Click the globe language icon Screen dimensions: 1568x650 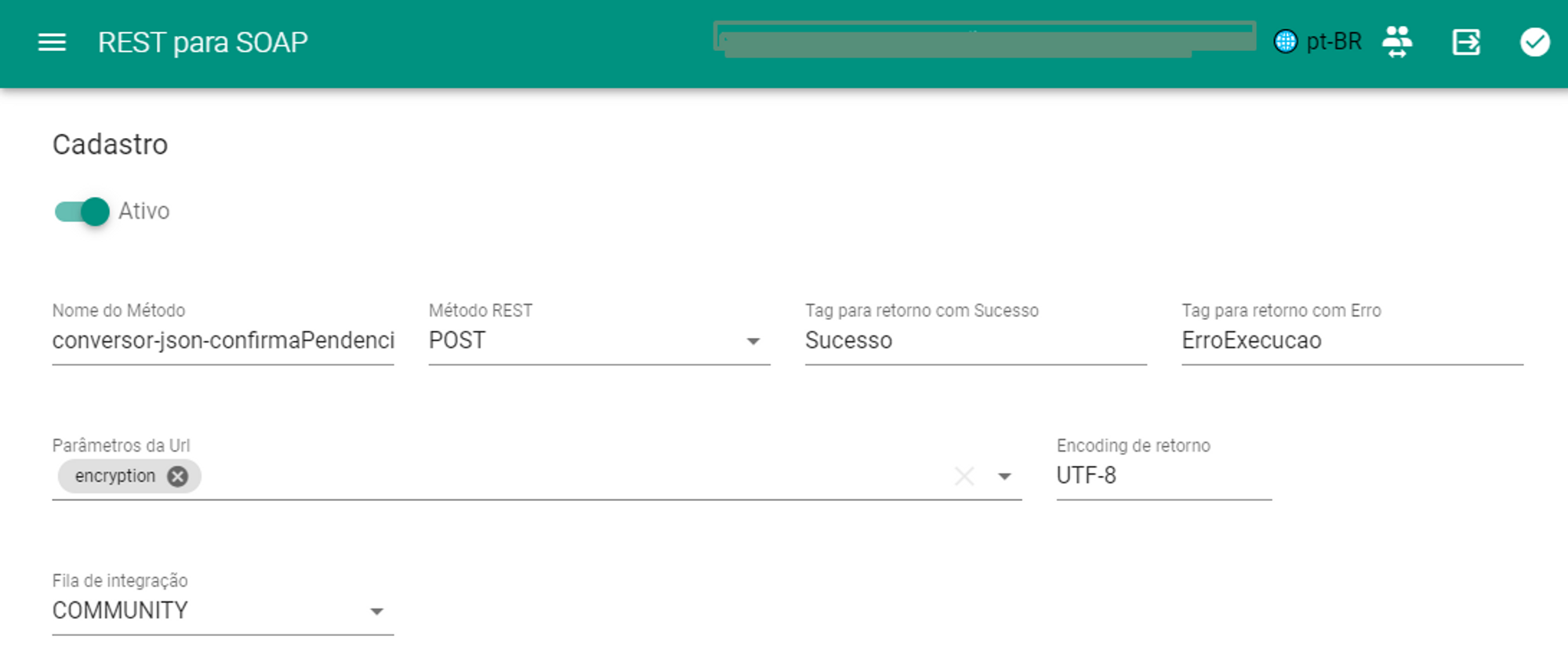(x=1286, y=42)
